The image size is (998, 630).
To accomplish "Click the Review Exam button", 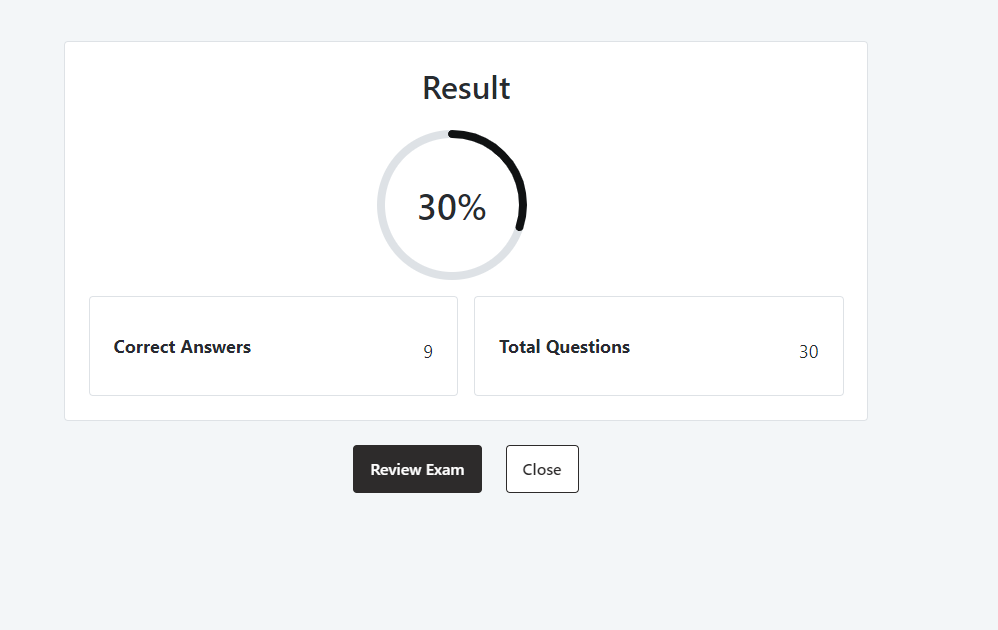I will click(417, 469).
